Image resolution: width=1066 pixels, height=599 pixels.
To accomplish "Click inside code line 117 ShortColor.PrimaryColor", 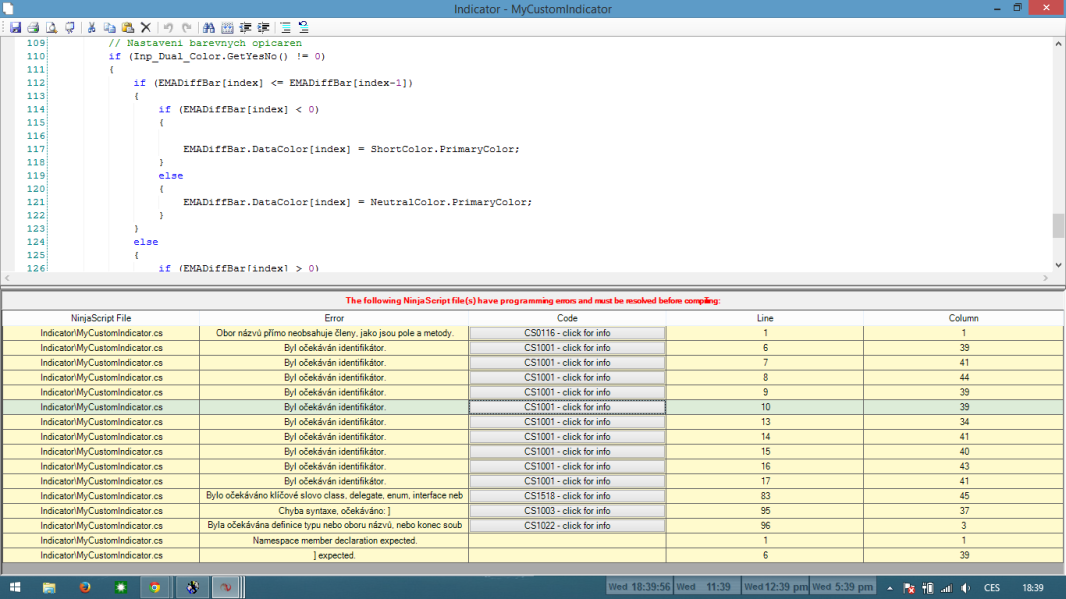I will click(444, 149).
